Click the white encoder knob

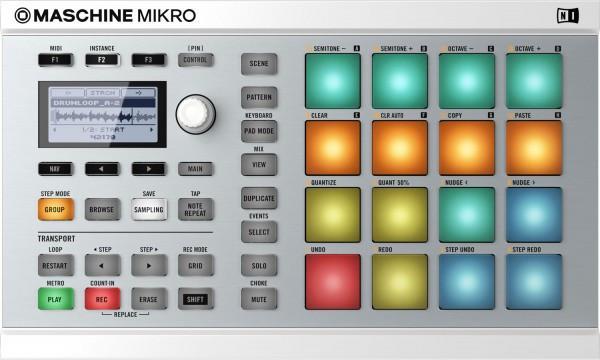click(x=196, y=114)
